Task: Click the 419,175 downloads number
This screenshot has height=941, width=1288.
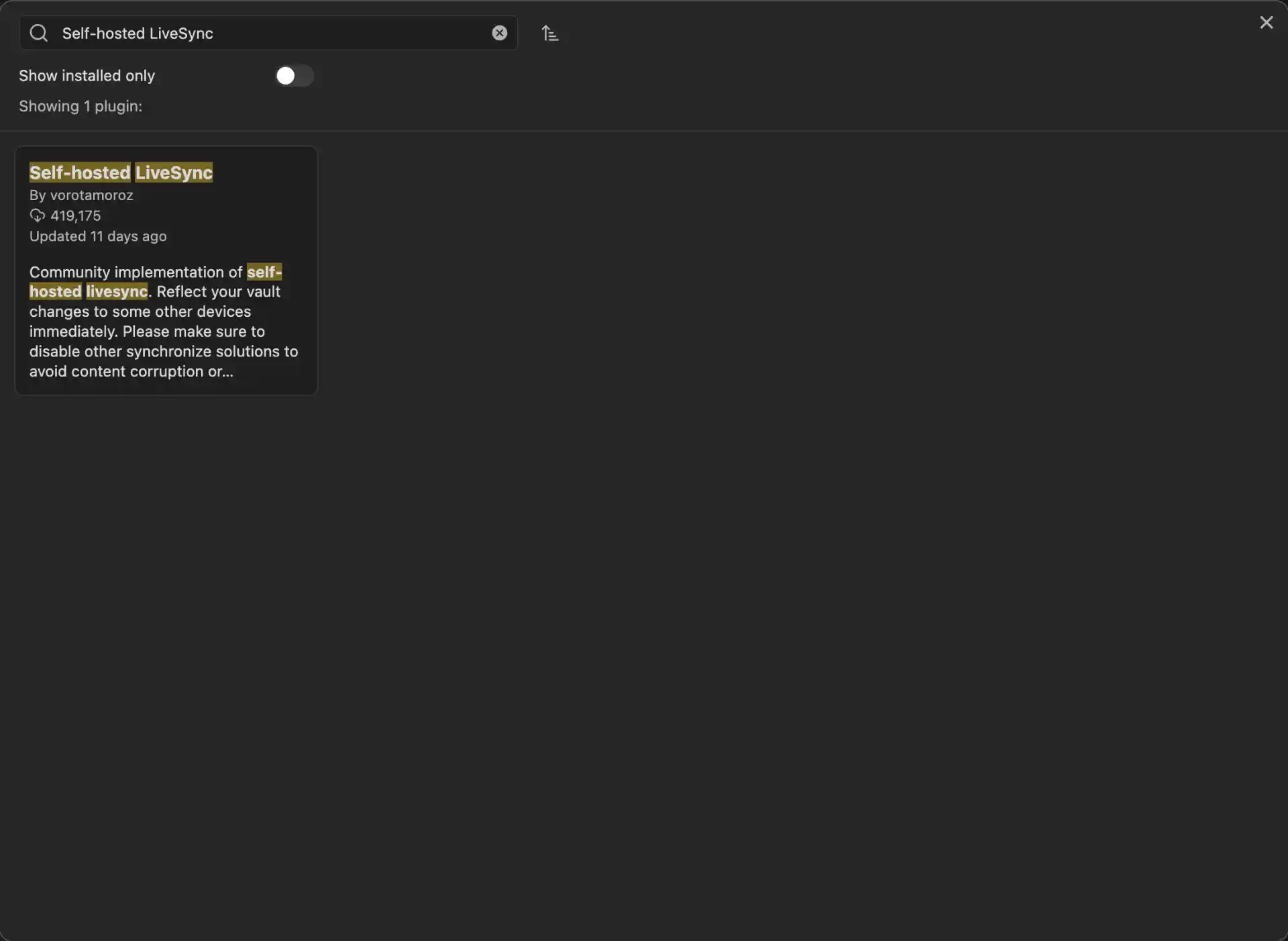Action: coord(76,215)
